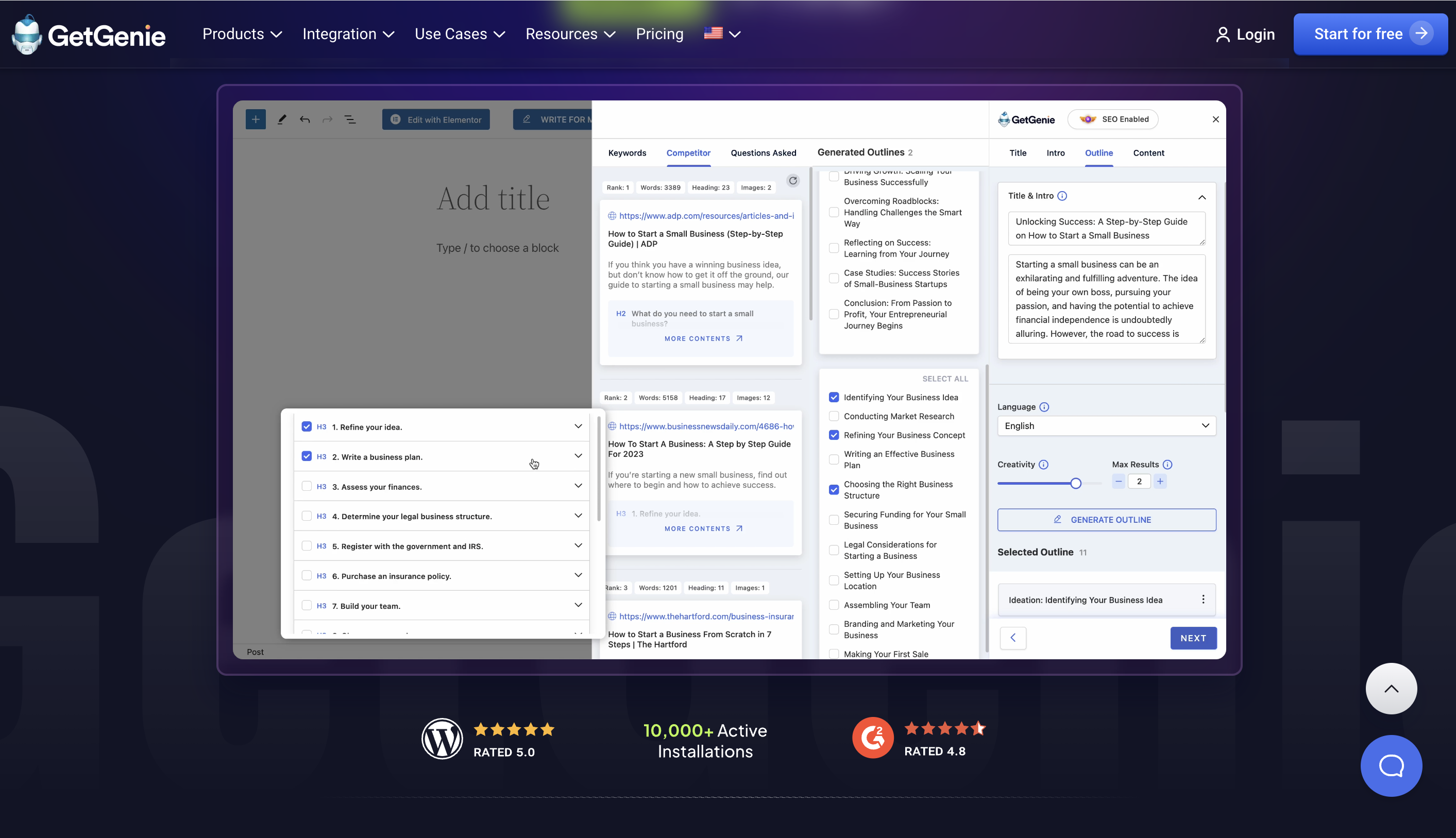The image size is (1456, 838).
Task: Click the undo arrow icon
Action: [x=304, y=119]
